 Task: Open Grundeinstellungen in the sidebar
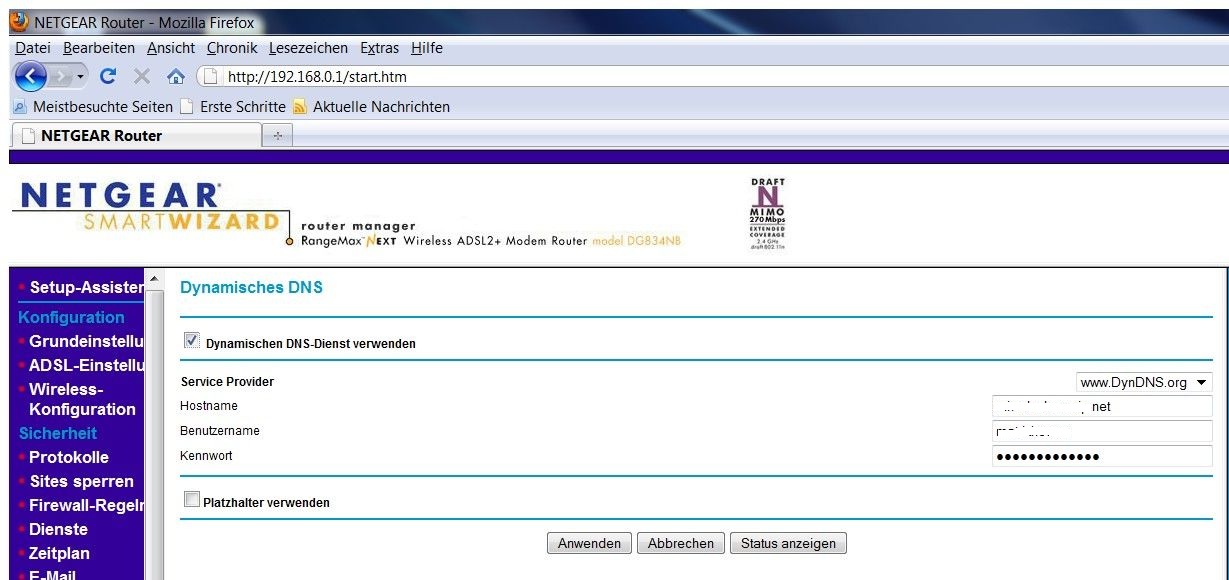pos(87,341)
